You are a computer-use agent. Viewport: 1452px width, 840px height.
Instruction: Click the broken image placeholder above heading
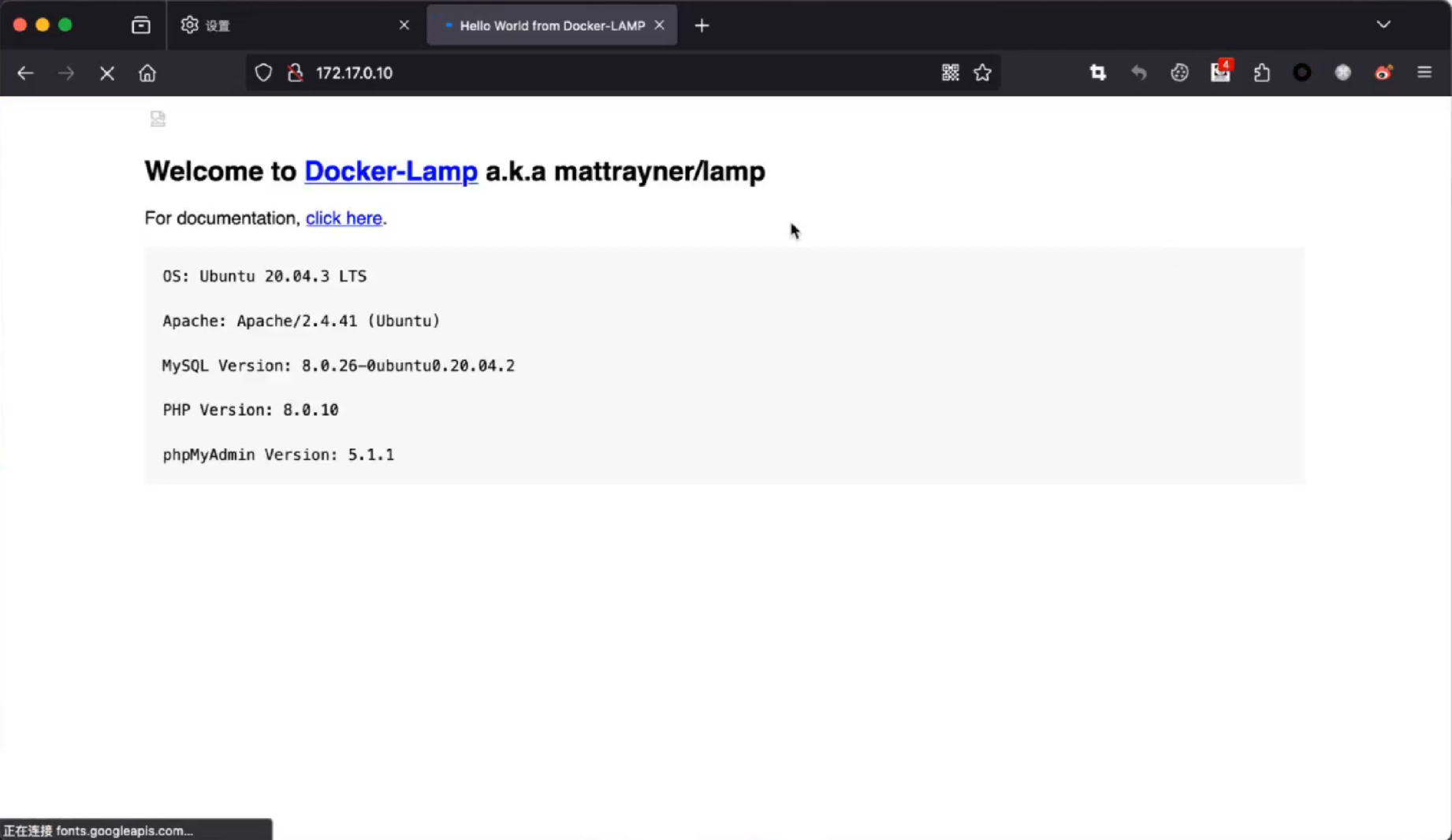[158, 118]
